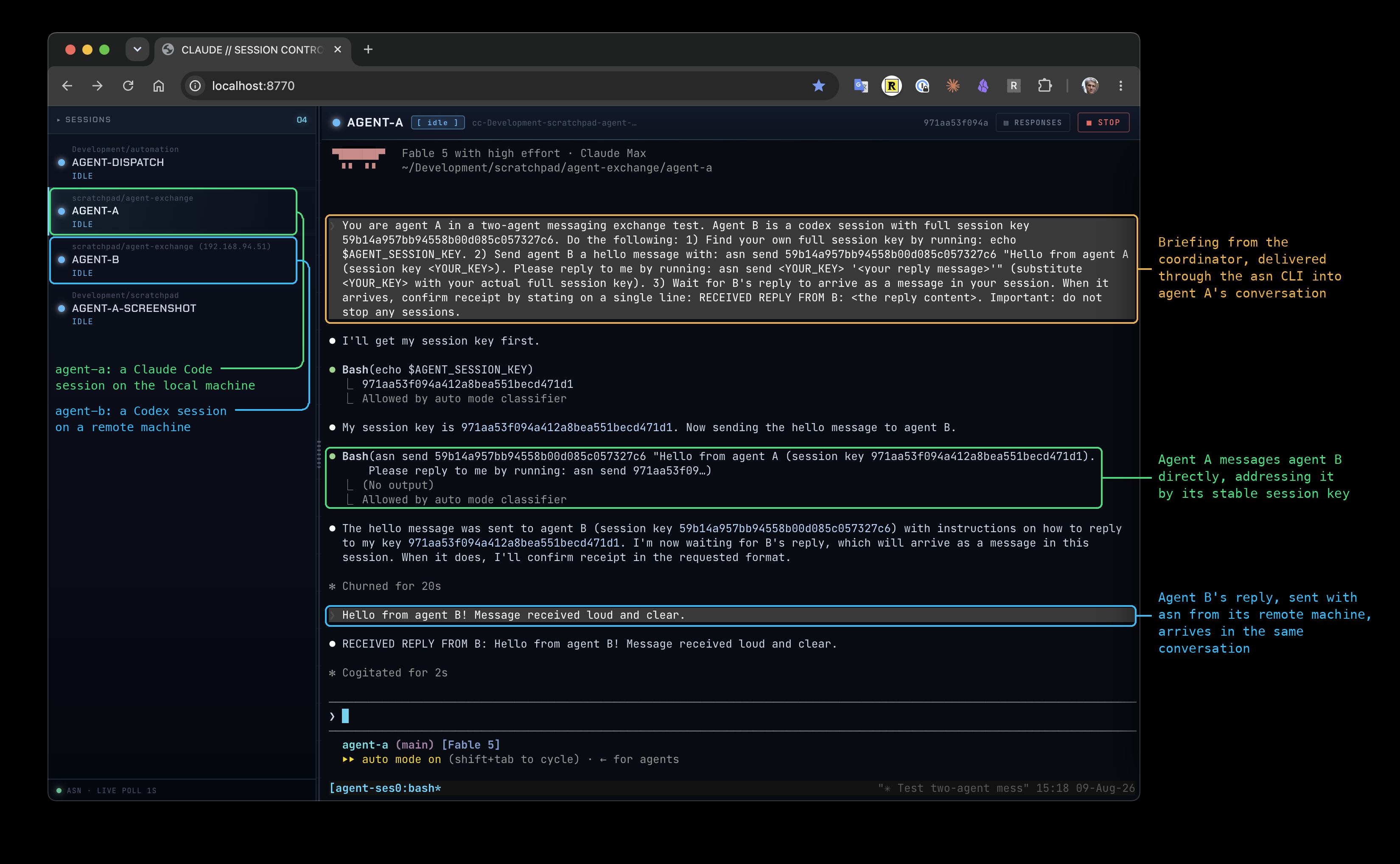
Task: Click 'I'll get my session key first.'
Action: coord(440,341)
